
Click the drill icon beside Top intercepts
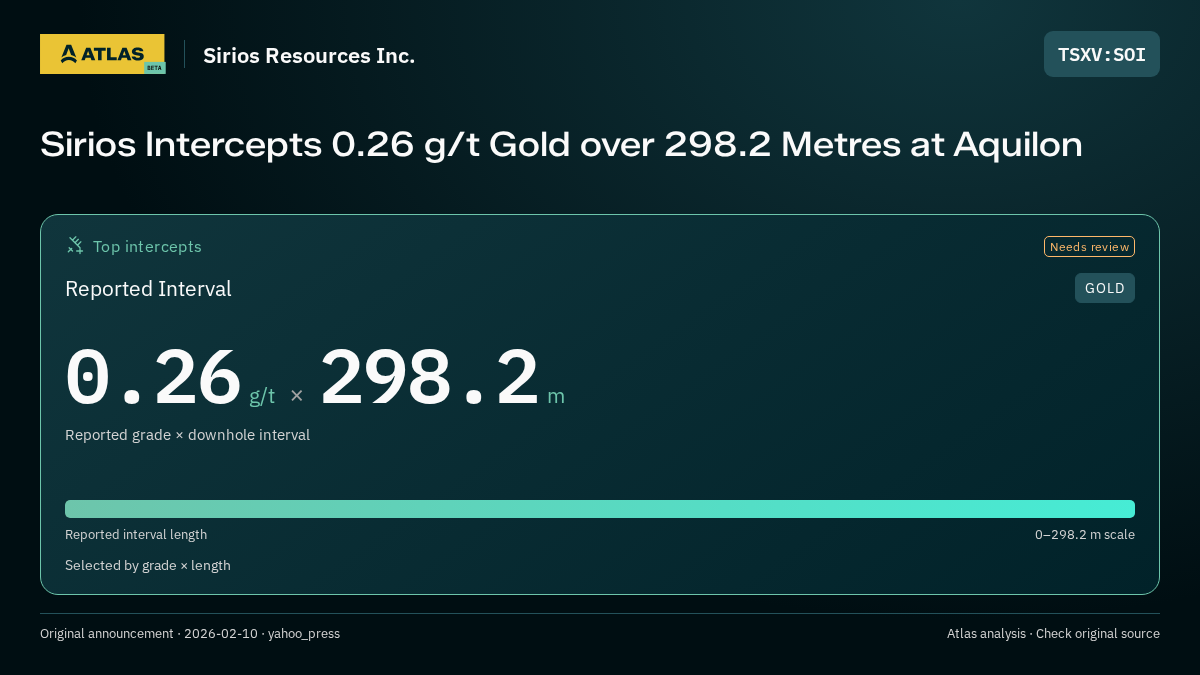pos(75,245)
